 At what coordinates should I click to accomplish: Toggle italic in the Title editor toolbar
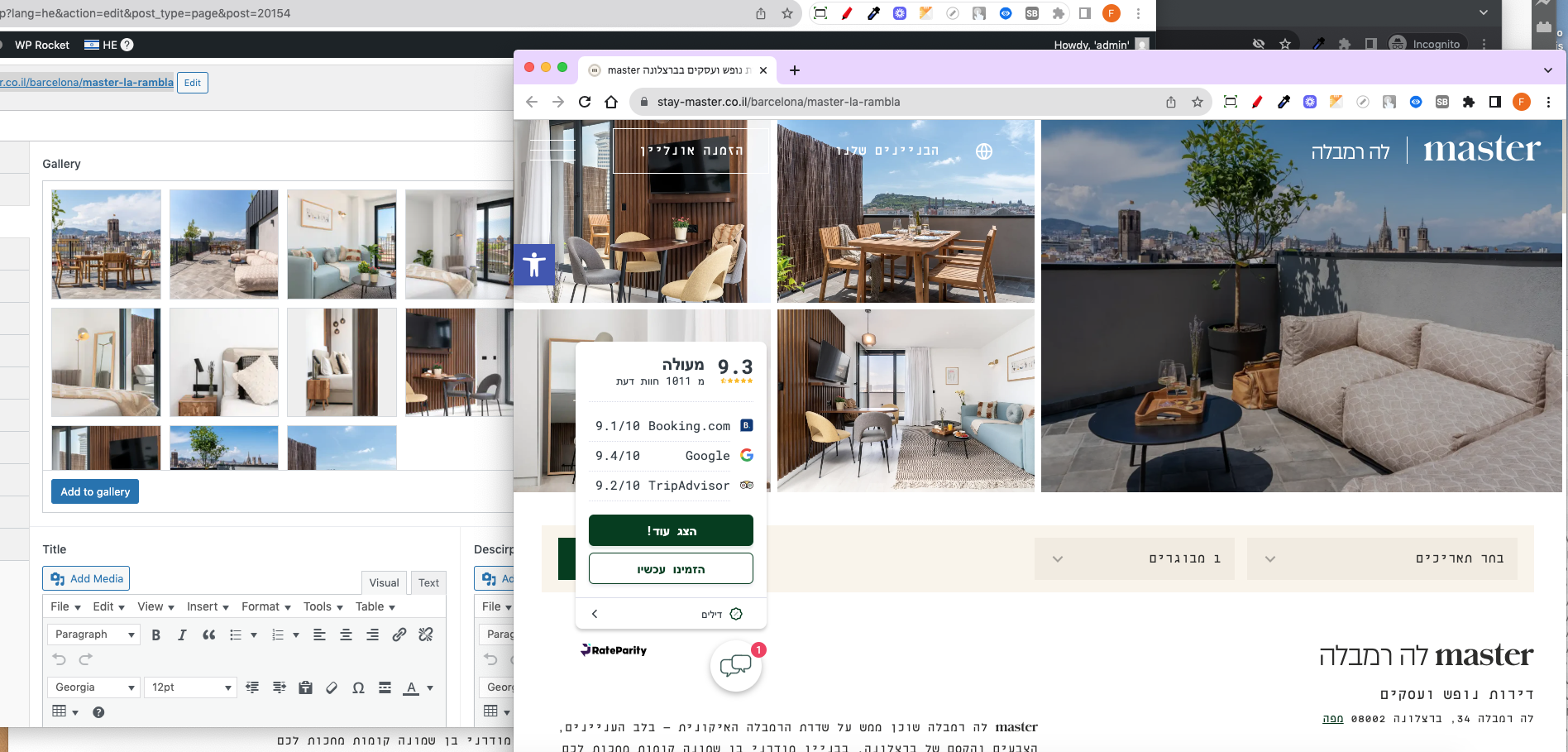point(182,635)
